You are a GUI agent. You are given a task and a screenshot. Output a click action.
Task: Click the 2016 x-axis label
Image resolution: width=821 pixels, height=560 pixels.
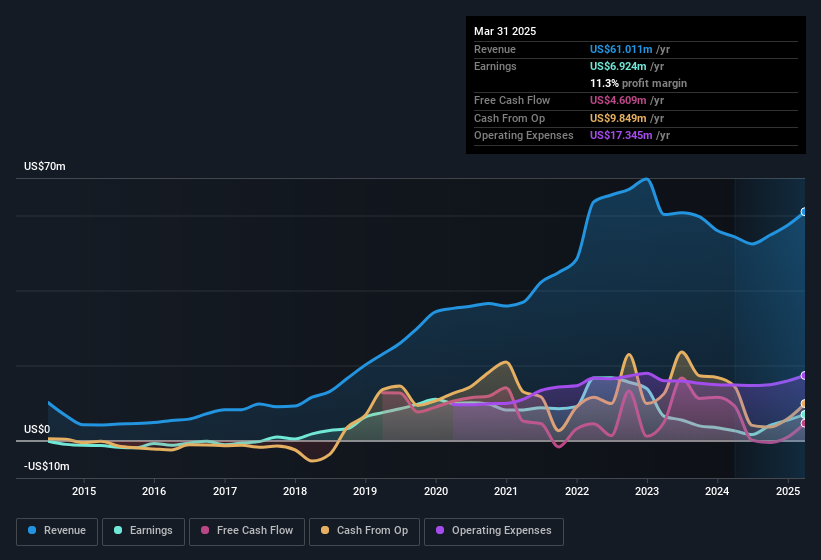(154, 491)
